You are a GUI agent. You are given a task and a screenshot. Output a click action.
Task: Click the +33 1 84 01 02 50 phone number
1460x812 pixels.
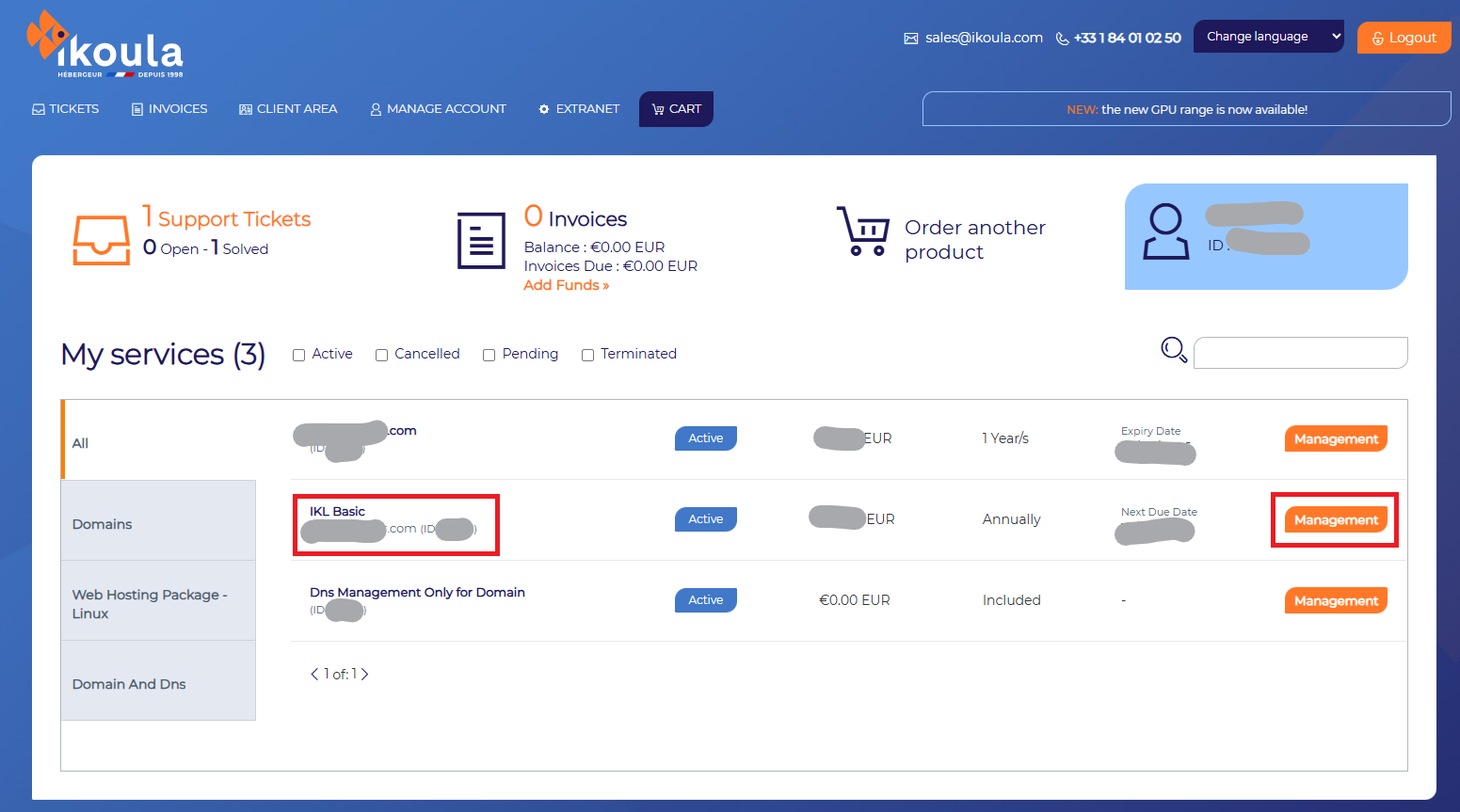tap(1128, 38)
